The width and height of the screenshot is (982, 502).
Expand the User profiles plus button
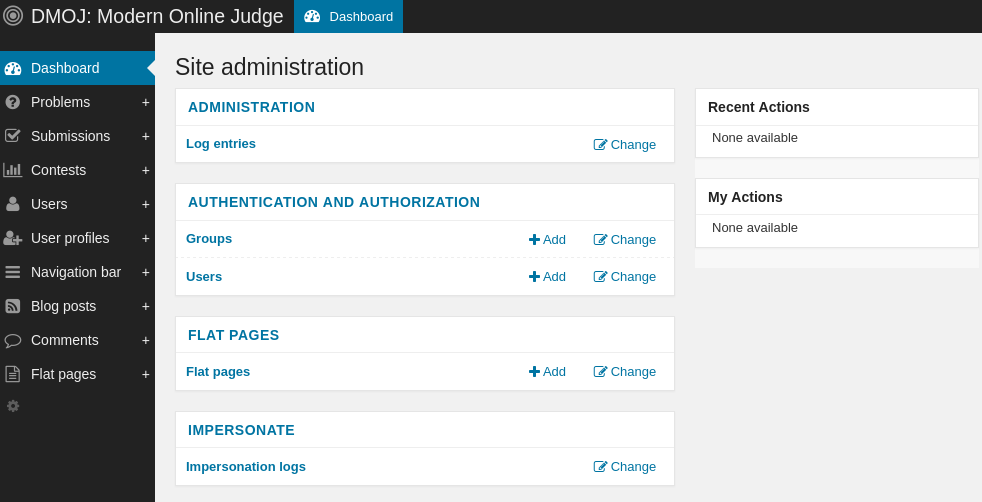(x=145, y=238)
